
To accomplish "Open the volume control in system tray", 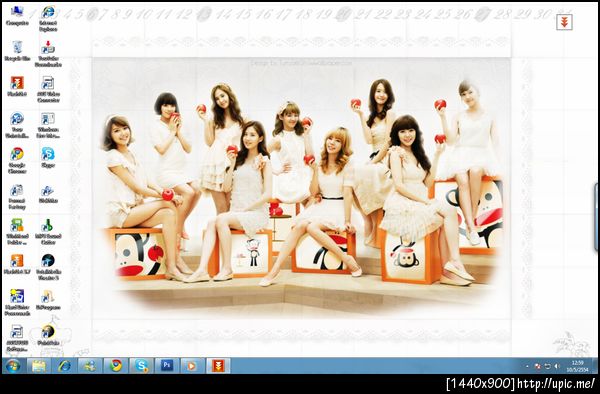I will [557, 366].
